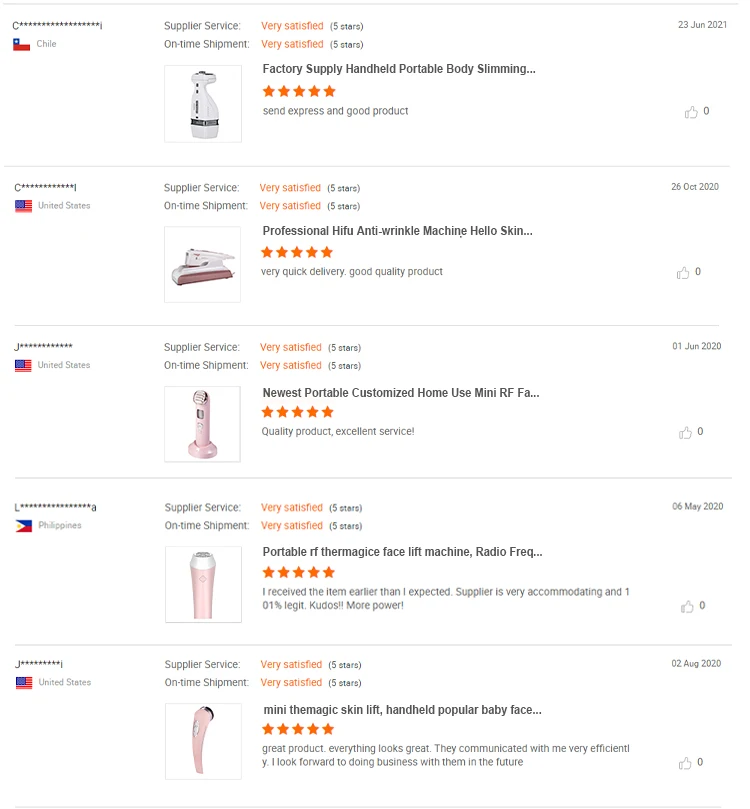Viewport: 750px width, 809px height.
Task: Open the mini themagic skin lift link
Action: tap(402, 710)
